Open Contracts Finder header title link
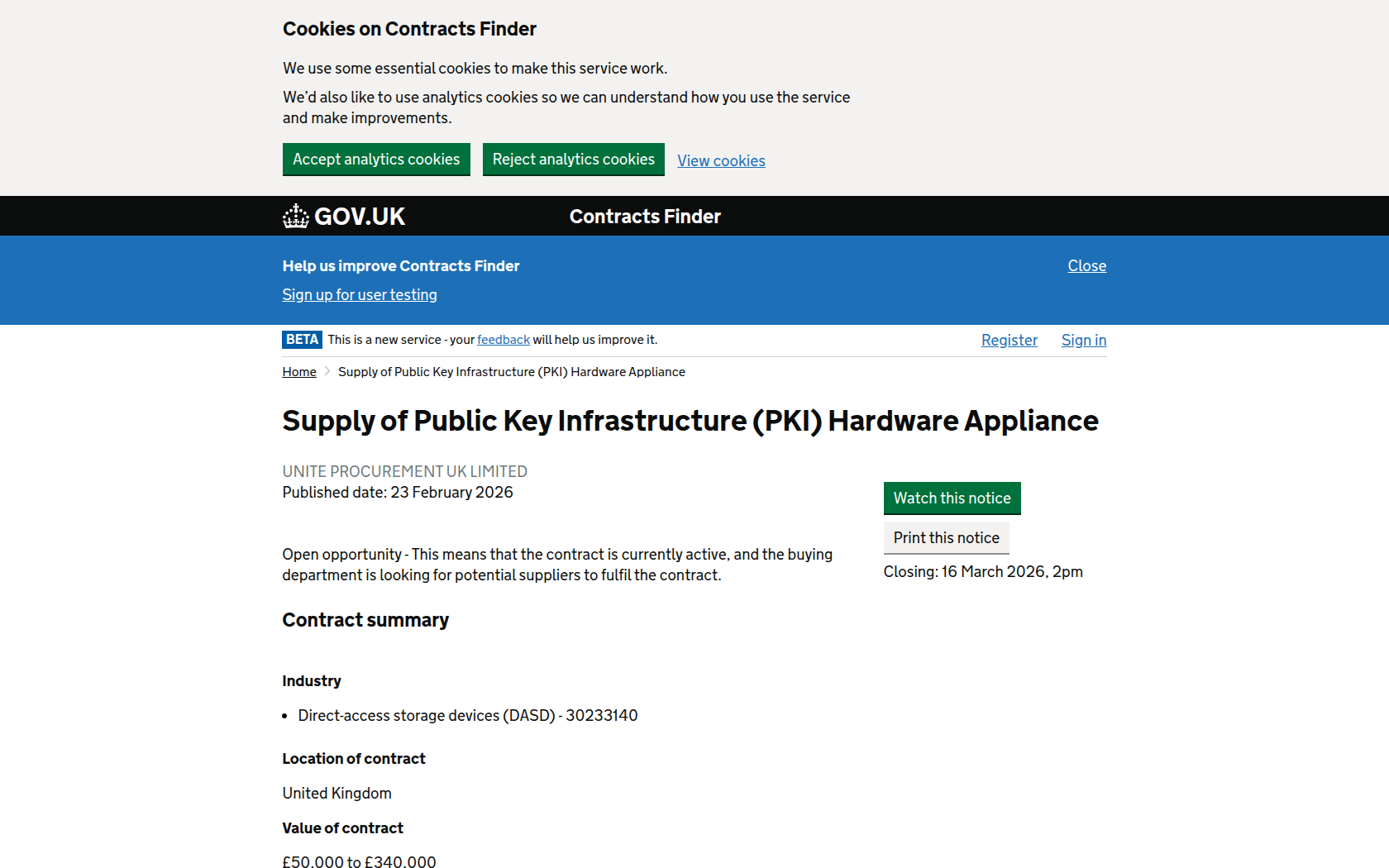This screenshot has height=868, width=1389. (645, 217)
